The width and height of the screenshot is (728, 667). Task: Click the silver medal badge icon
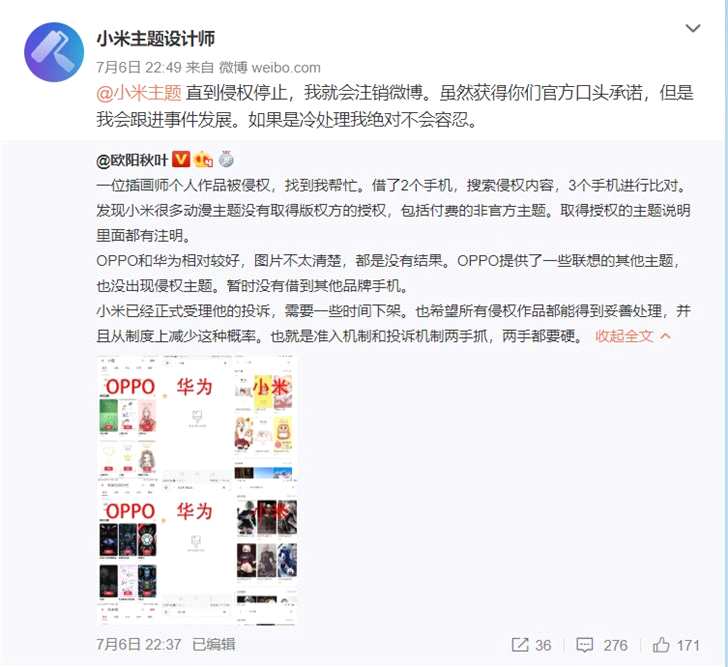pyautogui.click(x=226, y=159)
